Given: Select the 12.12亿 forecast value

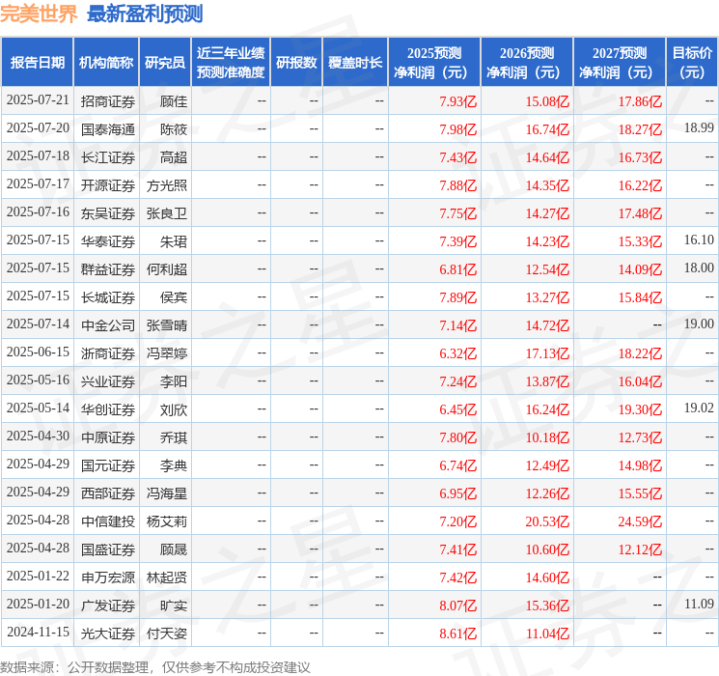Looking at the screenshot, I should click(640, 549).
